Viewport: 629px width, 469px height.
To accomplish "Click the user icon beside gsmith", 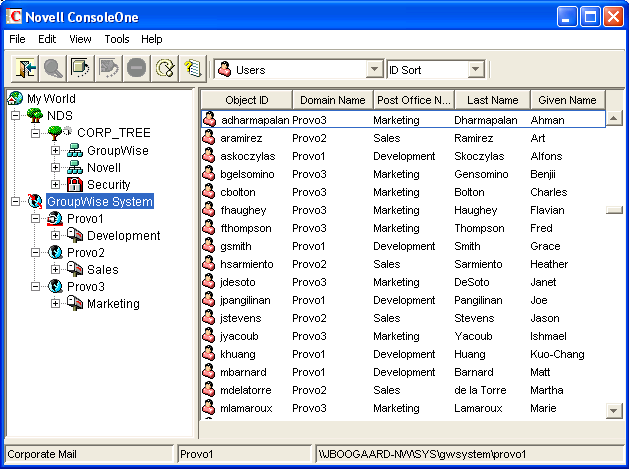I will pos(209,246).
